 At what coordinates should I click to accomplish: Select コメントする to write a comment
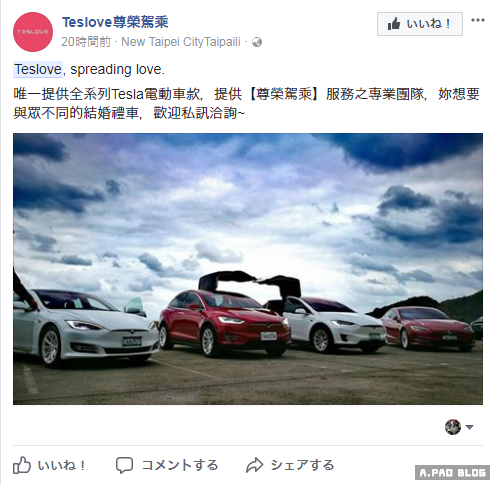[x=180, y=465]
